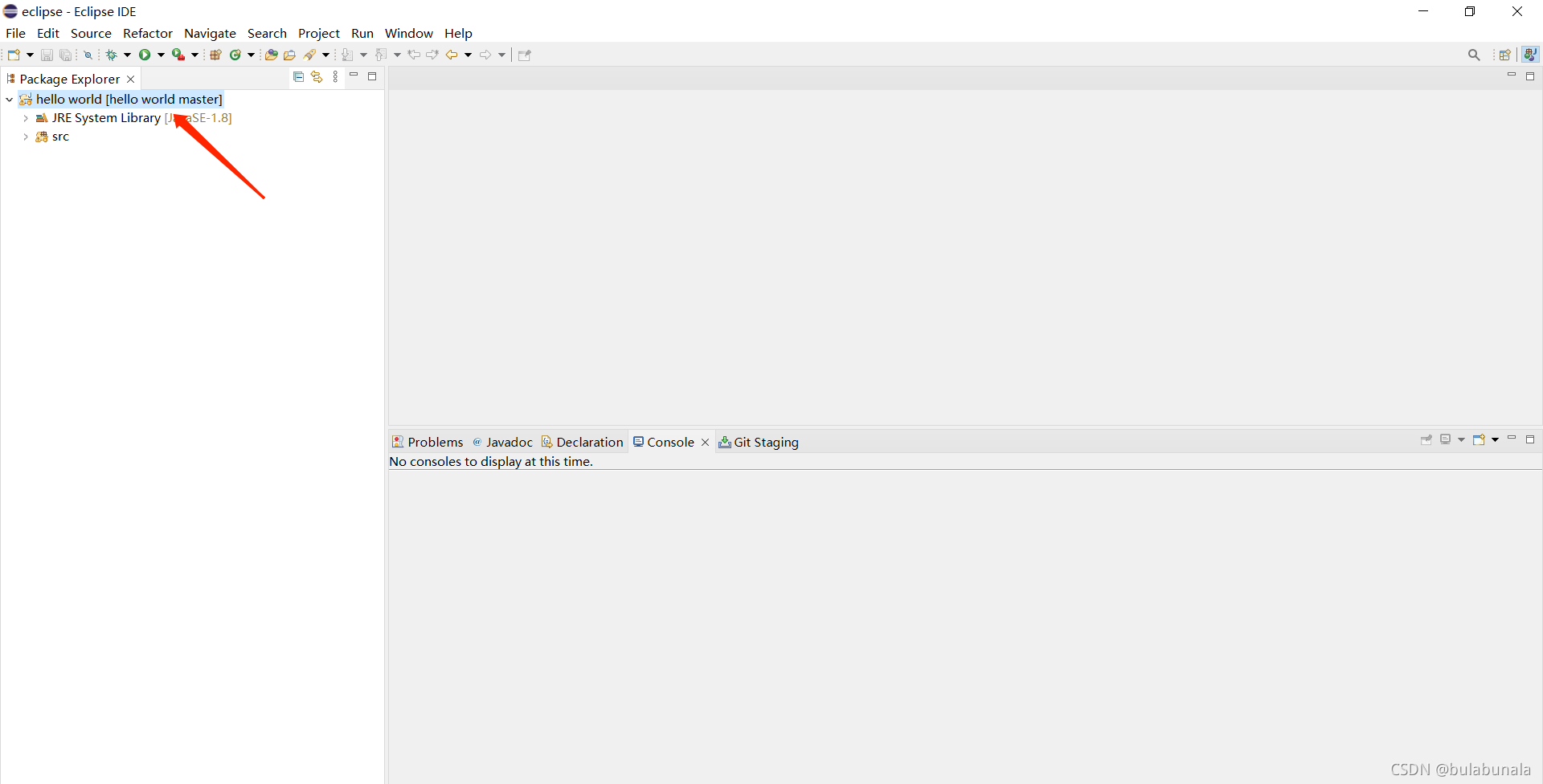Click the Next Annotation icon

point(347,55)
